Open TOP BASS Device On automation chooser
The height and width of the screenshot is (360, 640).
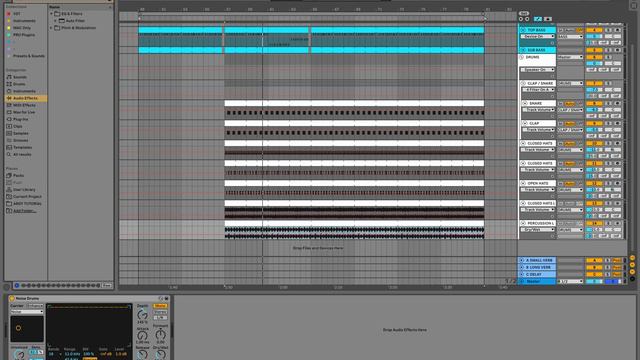tap(538, 37)
